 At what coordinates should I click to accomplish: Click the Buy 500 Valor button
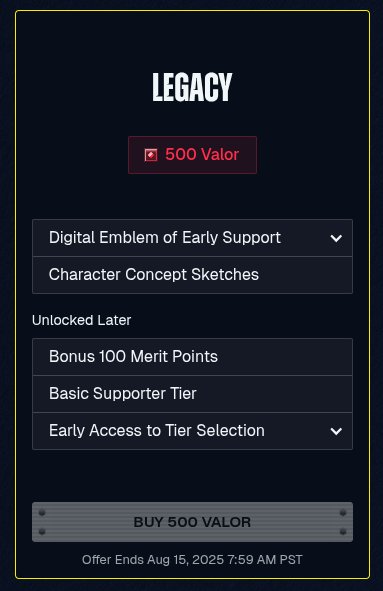[192, 522]
